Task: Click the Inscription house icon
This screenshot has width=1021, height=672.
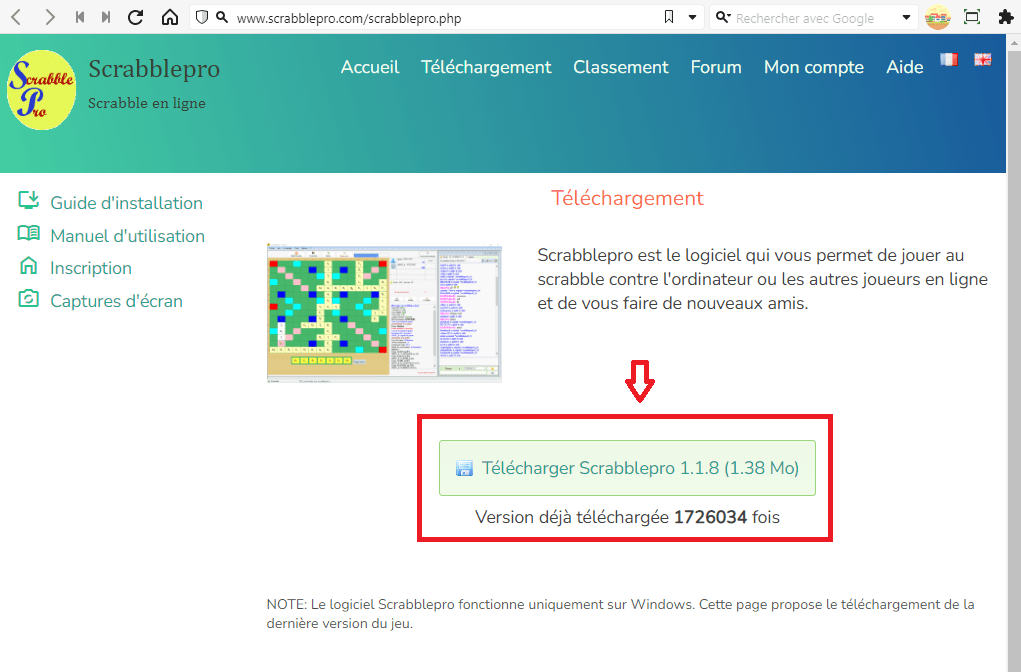Action: click(x=28, y=266)
